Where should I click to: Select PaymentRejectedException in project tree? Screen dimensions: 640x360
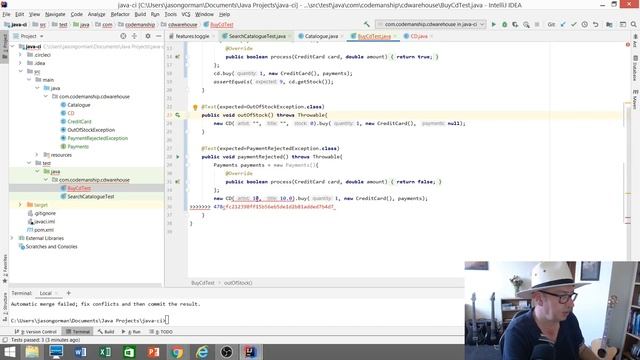97,138
